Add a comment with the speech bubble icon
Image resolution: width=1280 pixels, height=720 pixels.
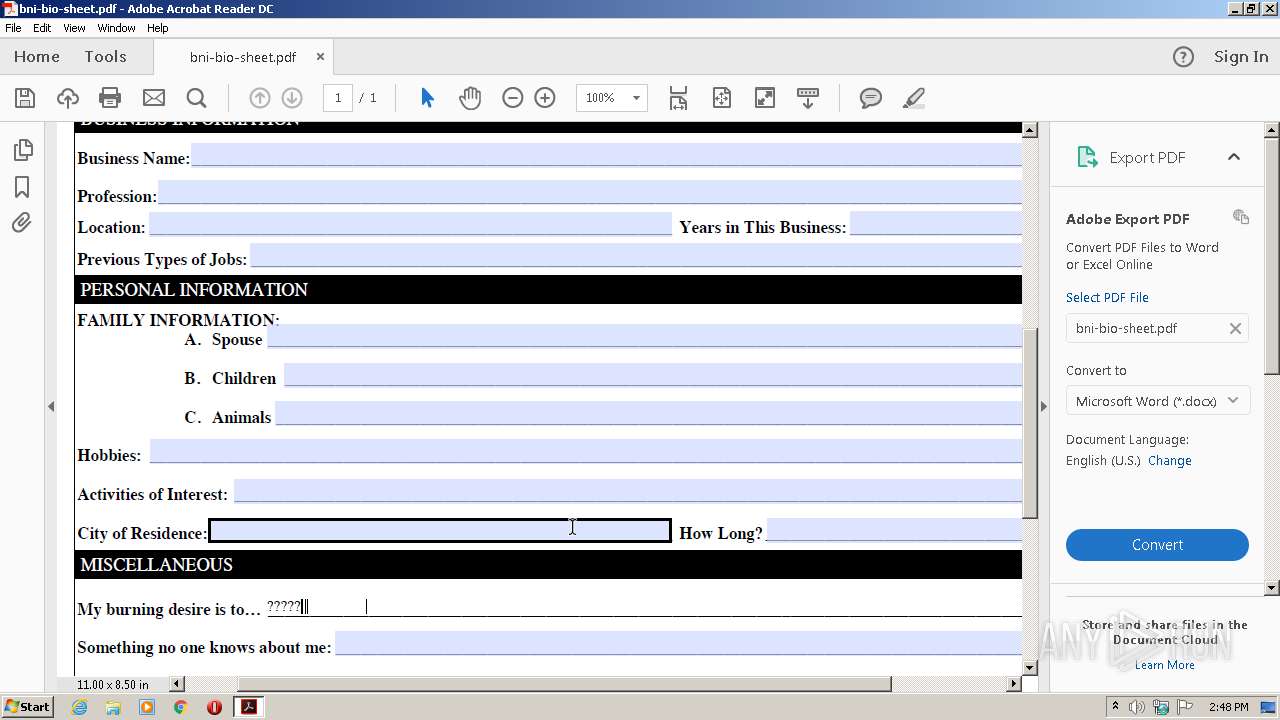click(871, 98)
